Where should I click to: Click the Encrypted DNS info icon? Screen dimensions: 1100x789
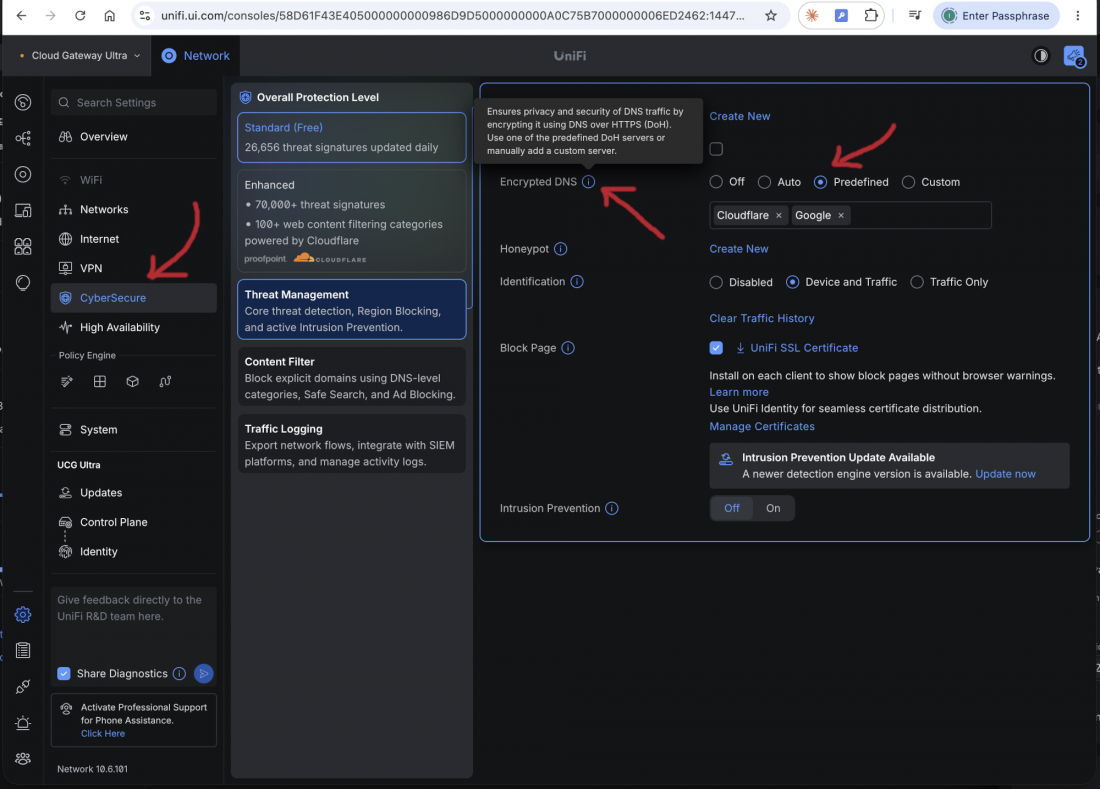(589, 182)
